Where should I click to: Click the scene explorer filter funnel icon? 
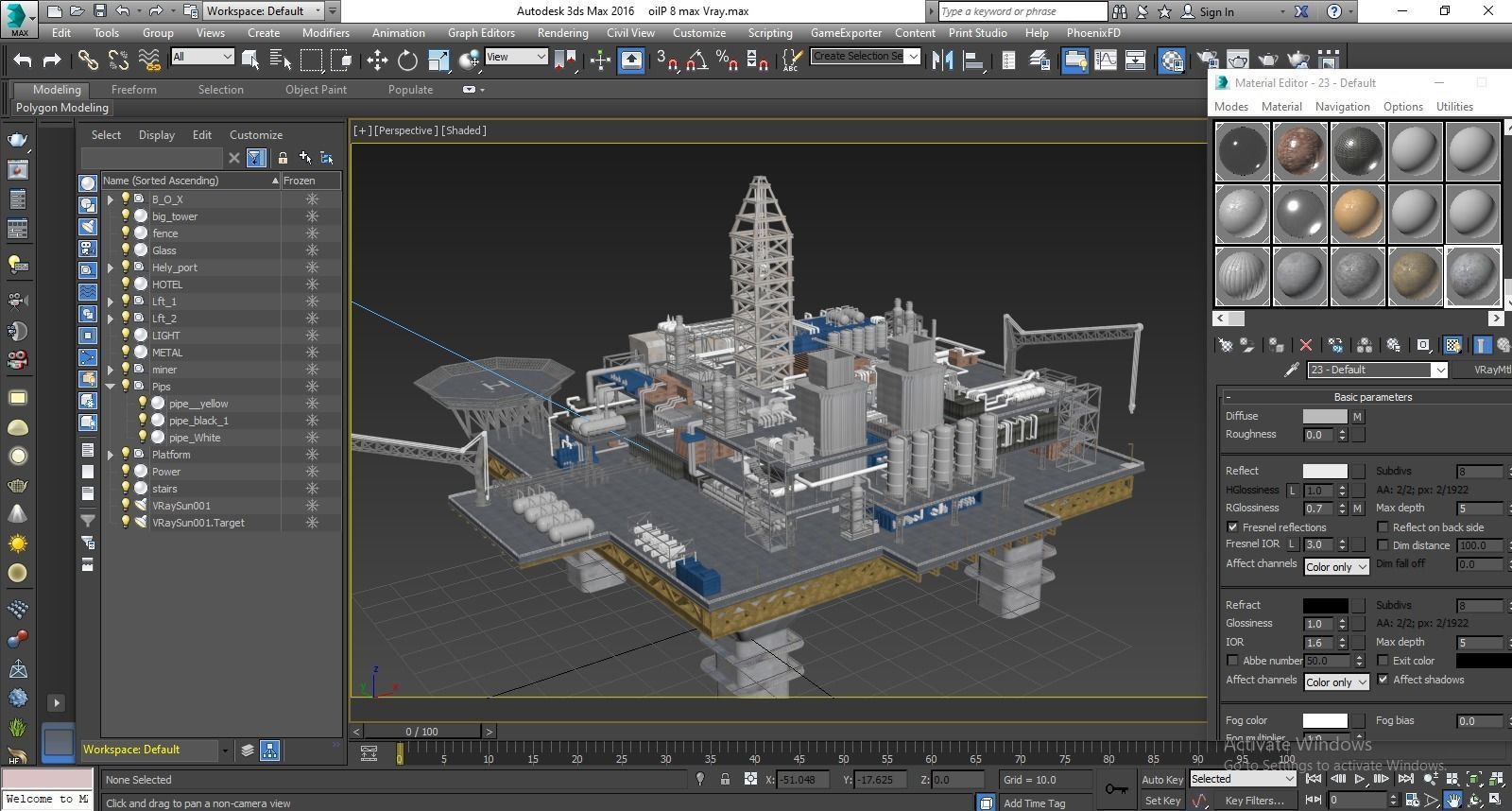256,158
